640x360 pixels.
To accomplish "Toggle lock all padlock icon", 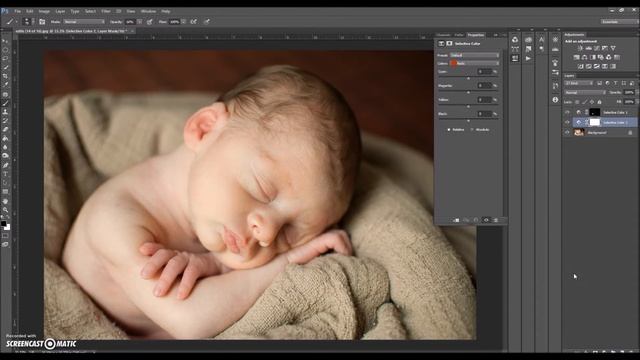I will [599, 102].
